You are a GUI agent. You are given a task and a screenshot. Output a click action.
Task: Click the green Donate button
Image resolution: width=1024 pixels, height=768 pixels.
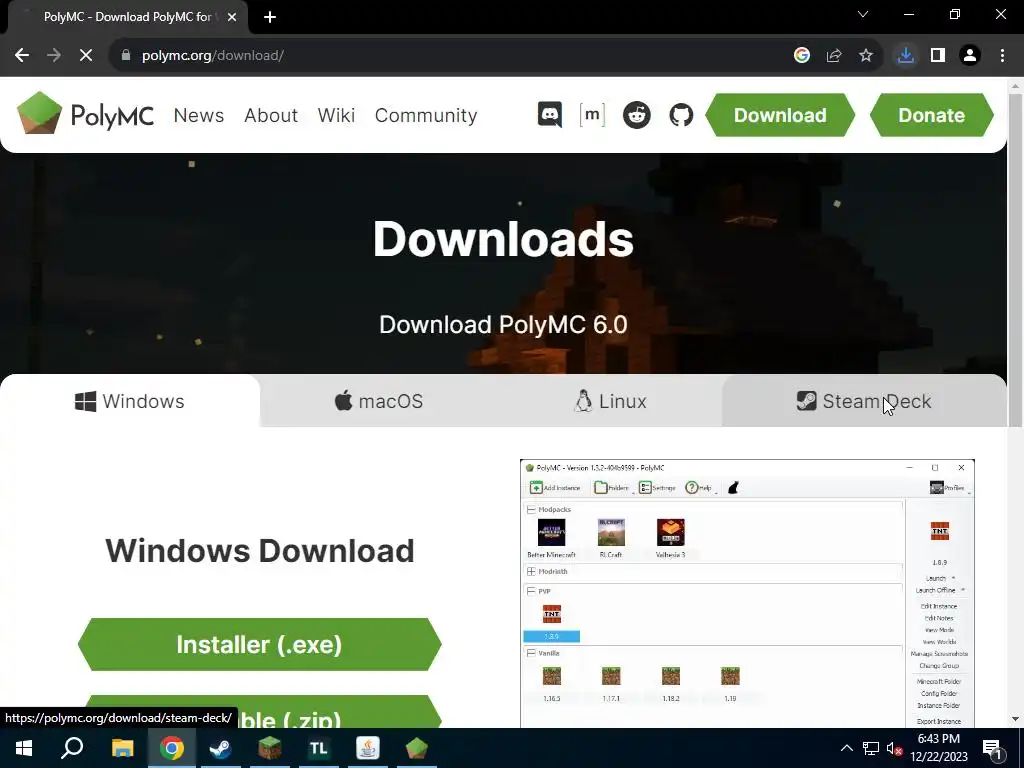click(931, 115)
